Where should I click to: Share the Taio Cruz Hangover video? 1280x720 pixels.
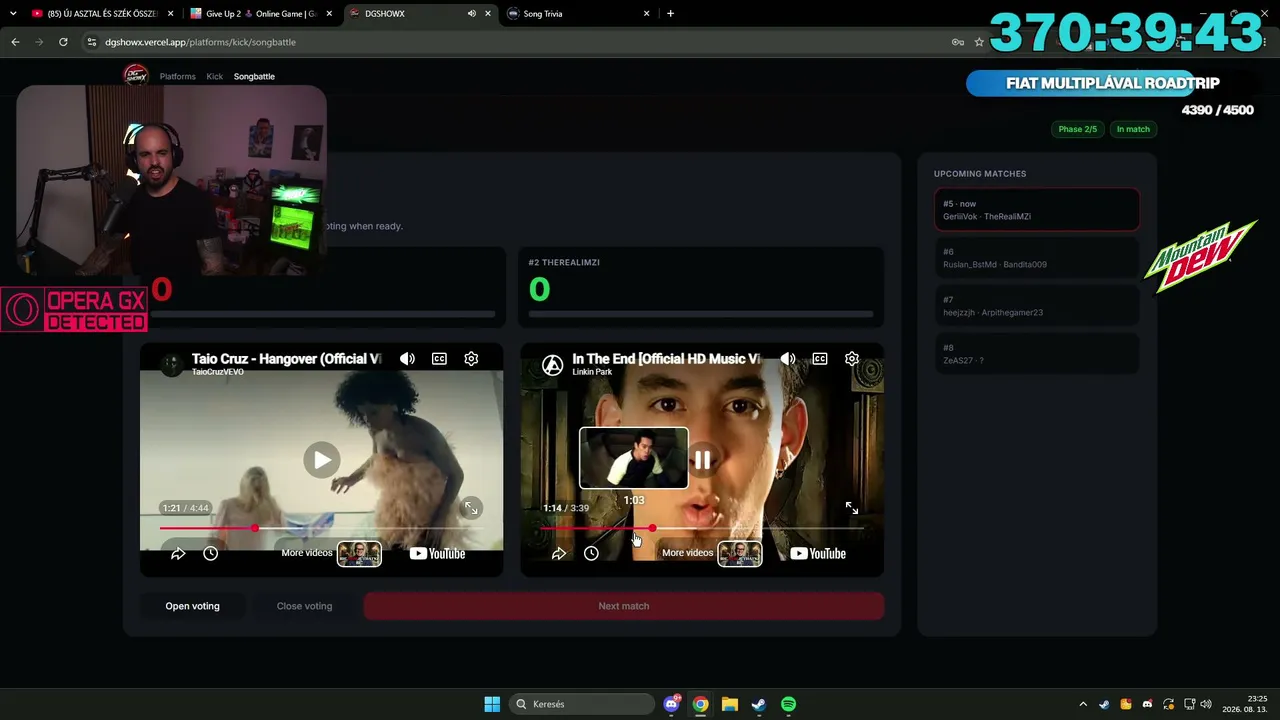(178, 553)
